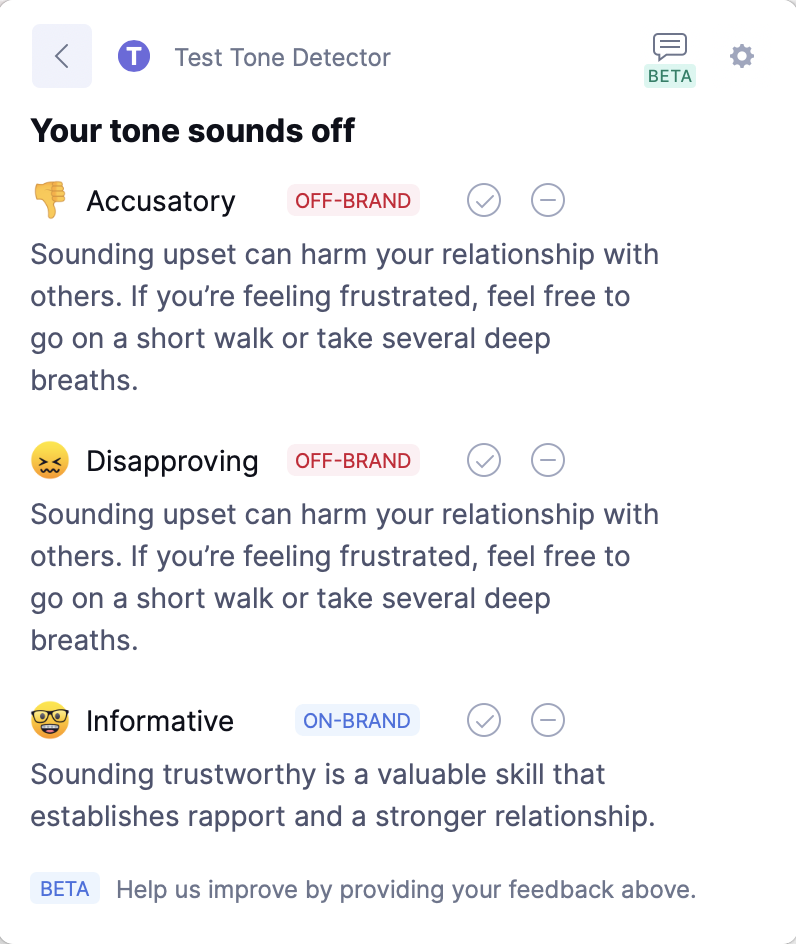The height and width of the screenshot is (944, 796).
Task: Confirm Accusatory tone with checkmark
Action: (484, 200)
